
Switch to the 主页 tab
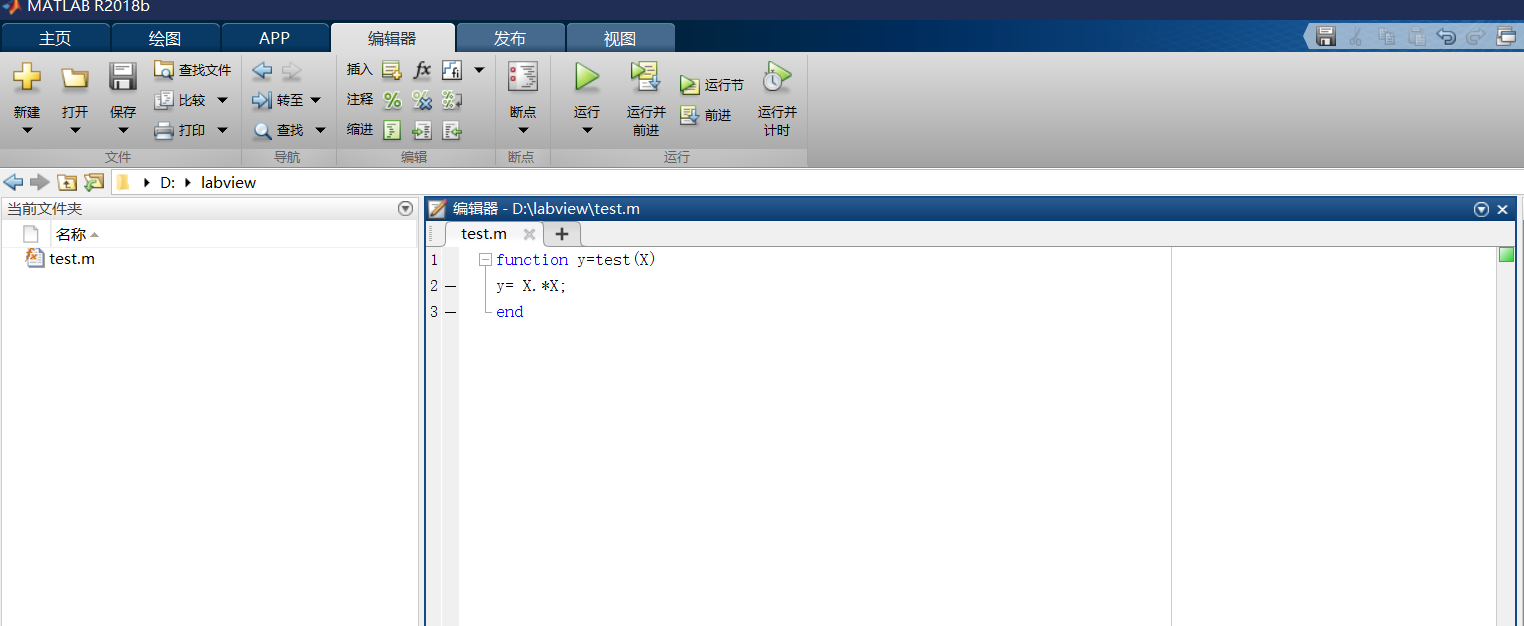56,38
